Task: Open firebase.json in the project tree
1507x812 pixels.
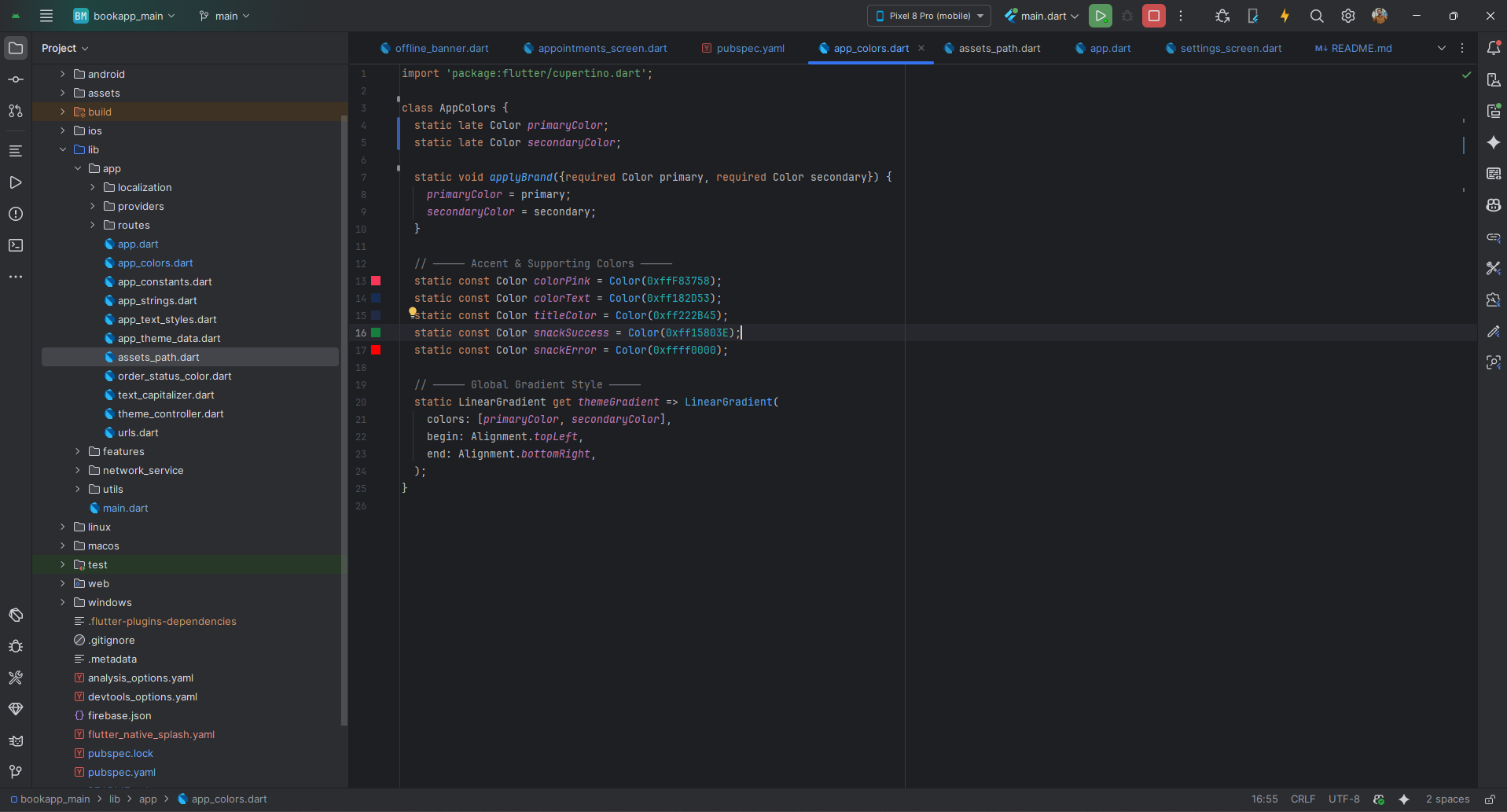Action: click(119, 715)
